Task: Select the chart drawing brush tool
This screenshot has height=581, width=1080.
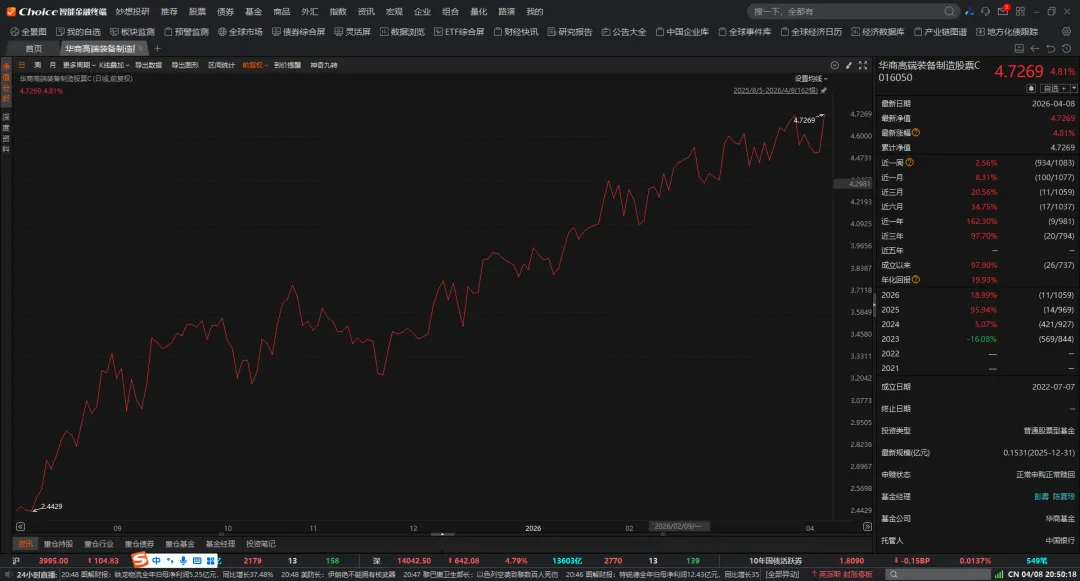Action: 849,65
